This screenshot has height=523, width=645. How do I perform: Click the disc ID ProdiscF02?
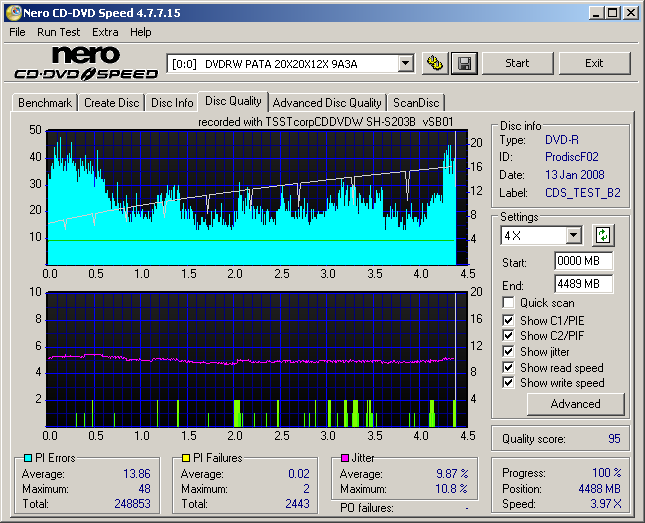tap(572, 157)
